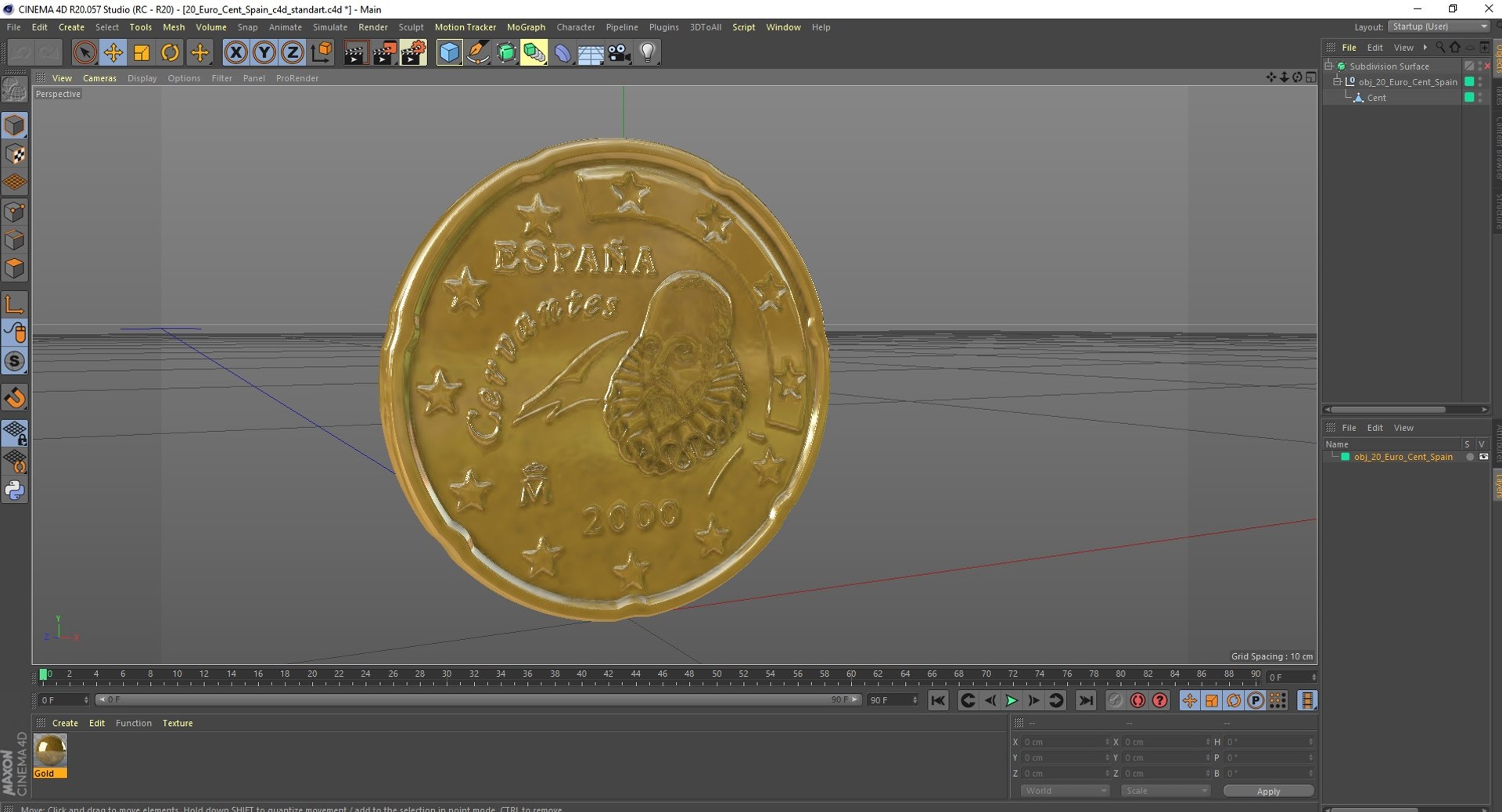1502x812 pixels.
Task: Open the Python icon in left toolbar
Action: tap(15, 490)
